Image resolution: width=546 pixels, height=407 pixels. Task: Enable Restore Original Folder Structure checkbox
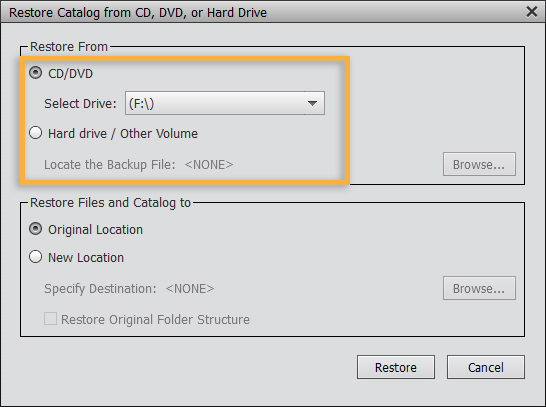coord(50,319)
